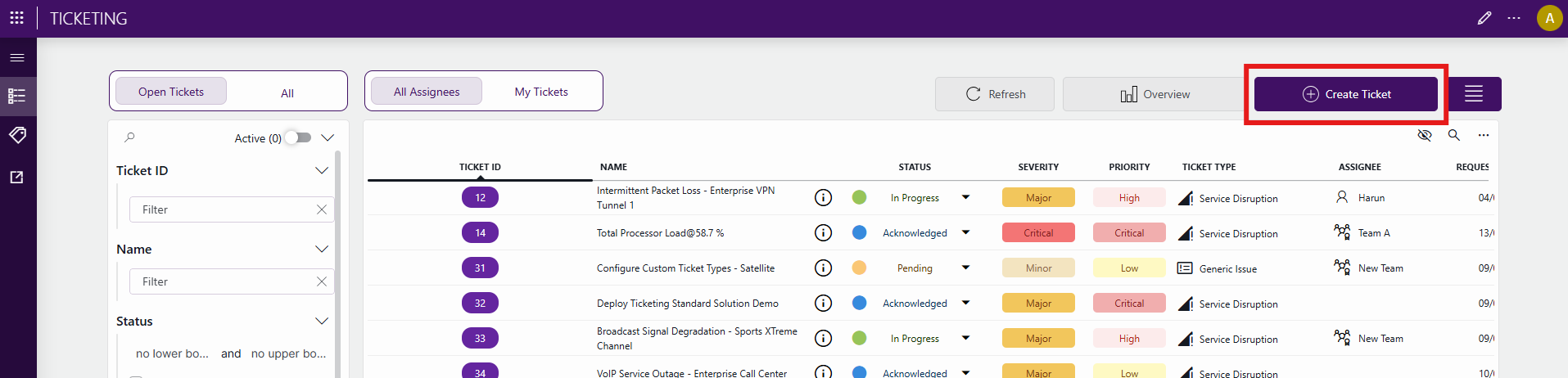Image resolution: width=1568 pixels, height=378 pixels.
Task: Open the app launcher grid icon
Action: tap(16, 18)
